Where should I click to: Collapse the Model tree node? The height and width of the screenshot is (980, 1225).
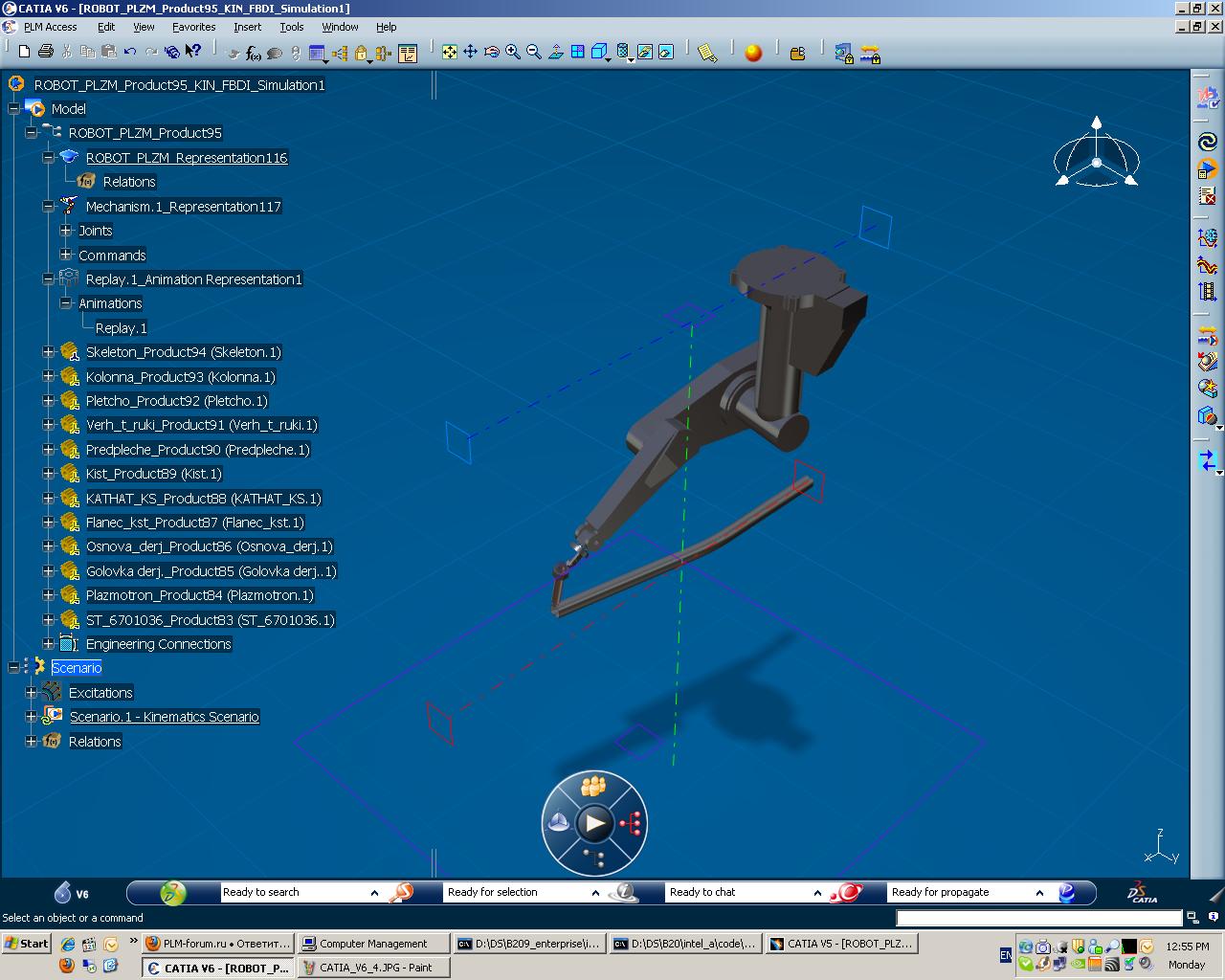pyautogui.click(x=14, y=109)
